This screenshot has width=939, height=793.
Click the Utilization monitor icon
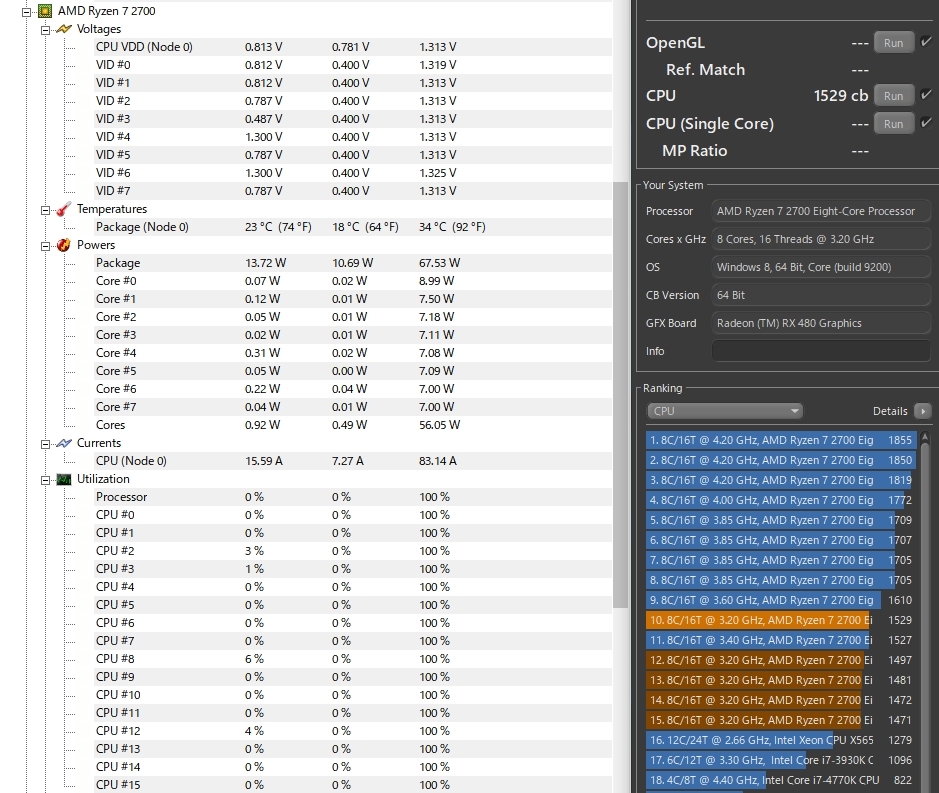[63, 479]
